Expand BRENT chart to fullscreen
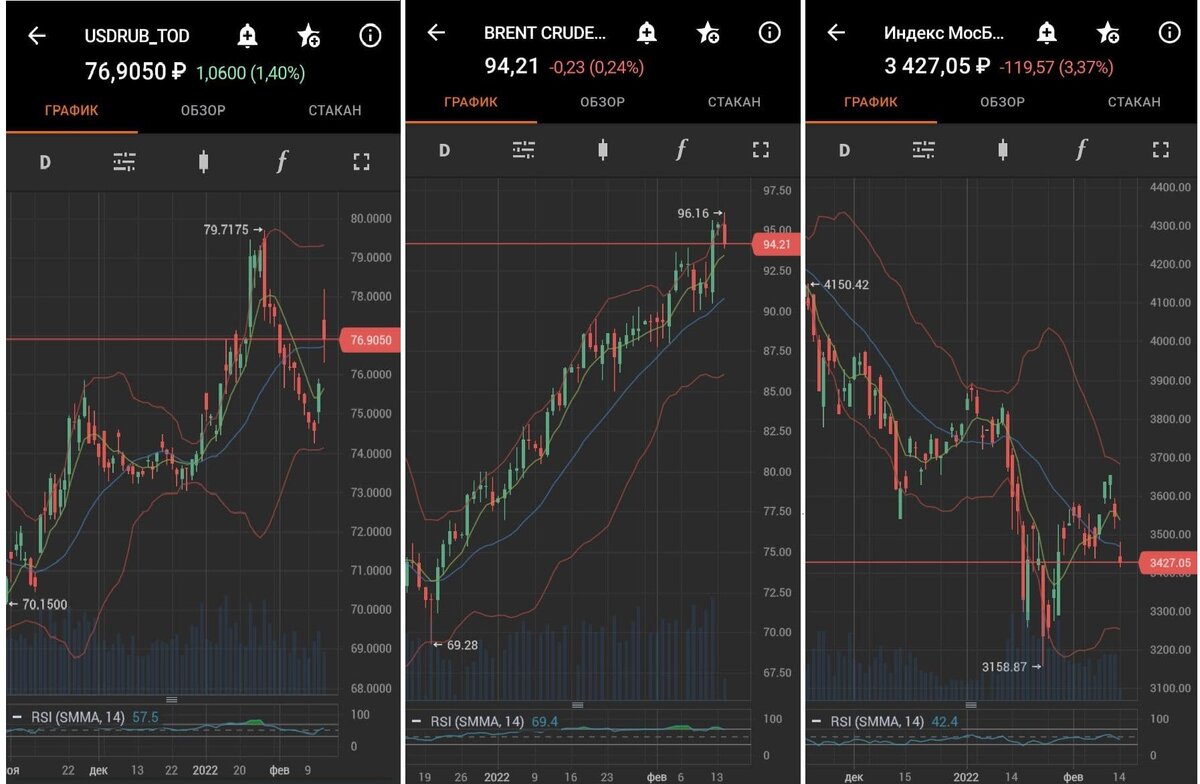Image resolution: width=1200 pixels, height=784 pixels. point(761,150)
